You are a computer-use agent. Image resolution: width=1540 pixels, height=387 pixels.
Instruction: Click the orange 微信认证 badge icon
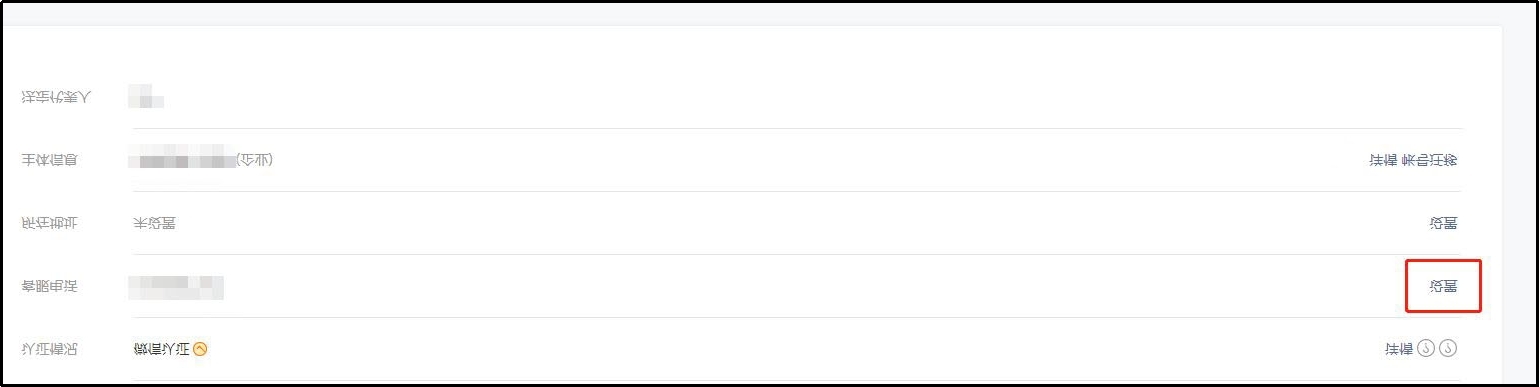pyautogui.click(x=200, y=349)
